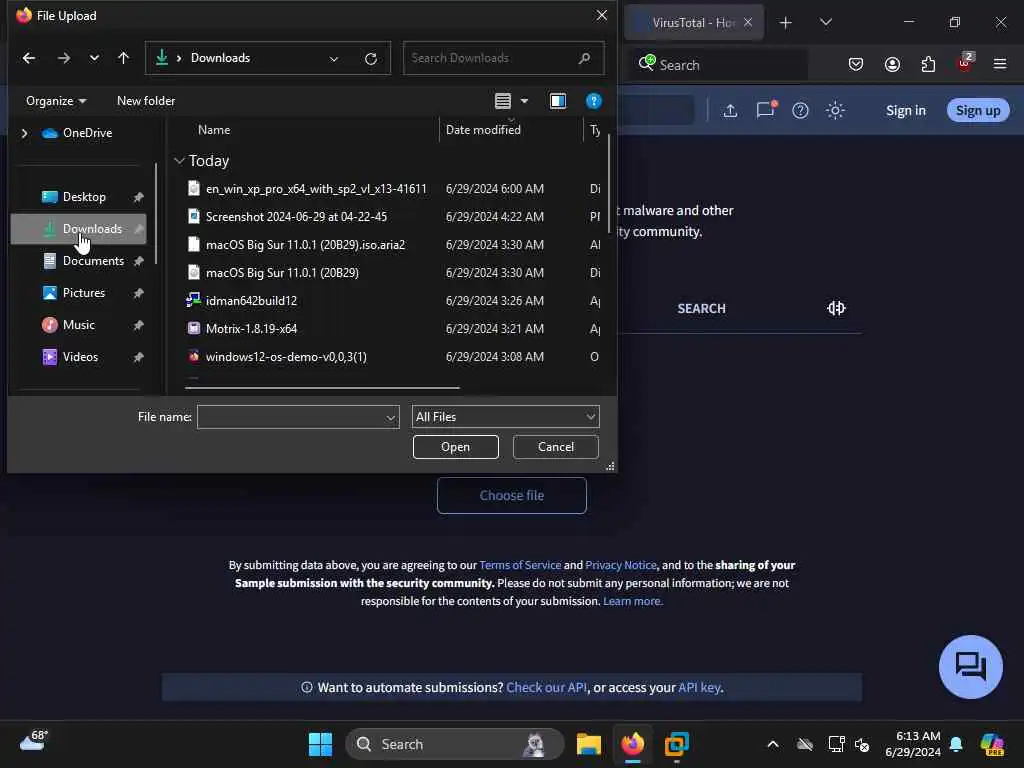Viewport: 1024px width, 768px height.
Task: Open File Explorer from taskbar
Action: 588,744
